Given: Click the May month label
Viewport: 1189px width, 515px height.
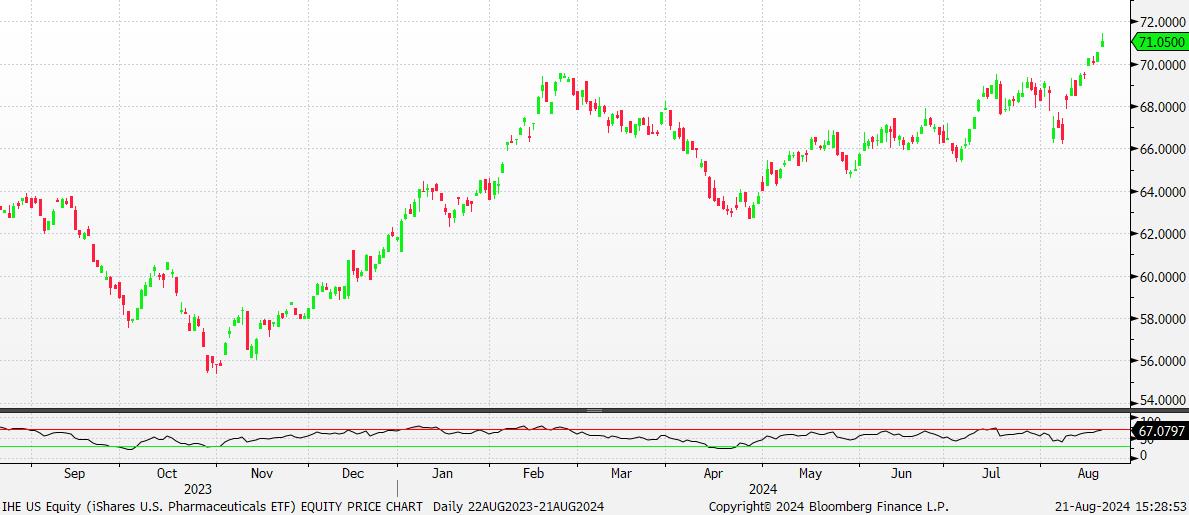Looking at the screenshot, I should (810, 473).
